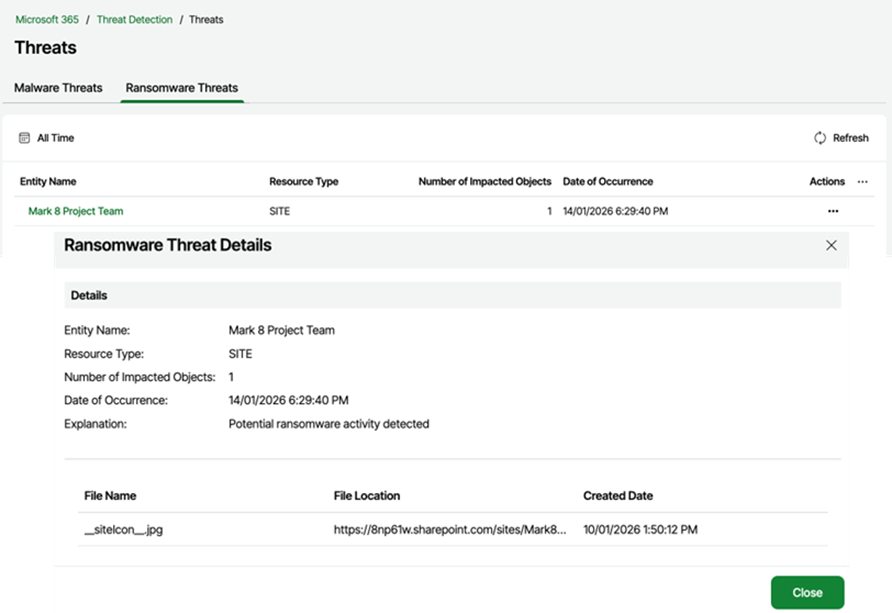
Task: Click the green Close button
Action: tap(807, 592)
